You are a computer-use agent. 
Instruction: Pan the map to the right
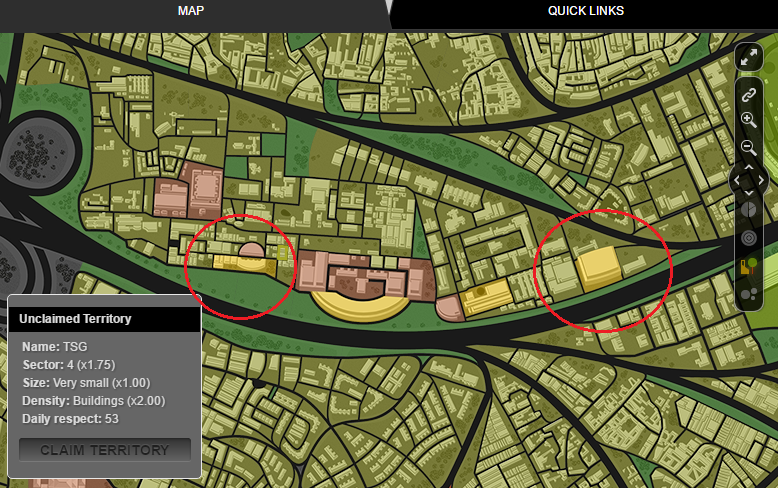[x=761, y=181]
